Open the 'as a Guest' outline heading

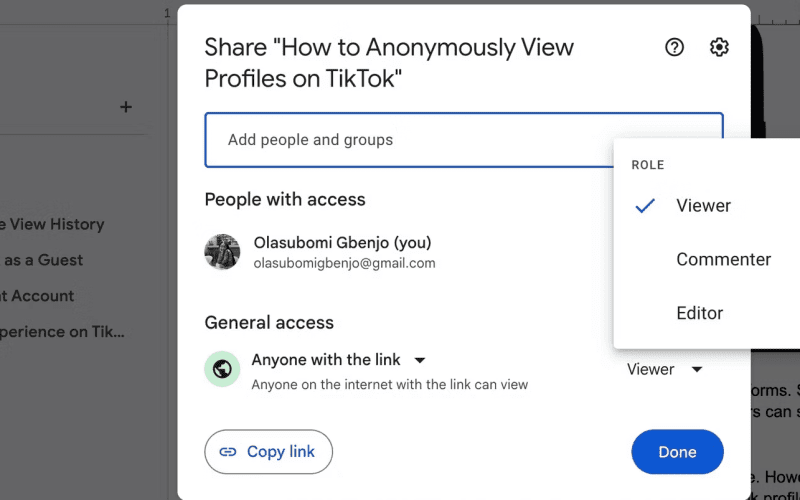tap(42, 260)
